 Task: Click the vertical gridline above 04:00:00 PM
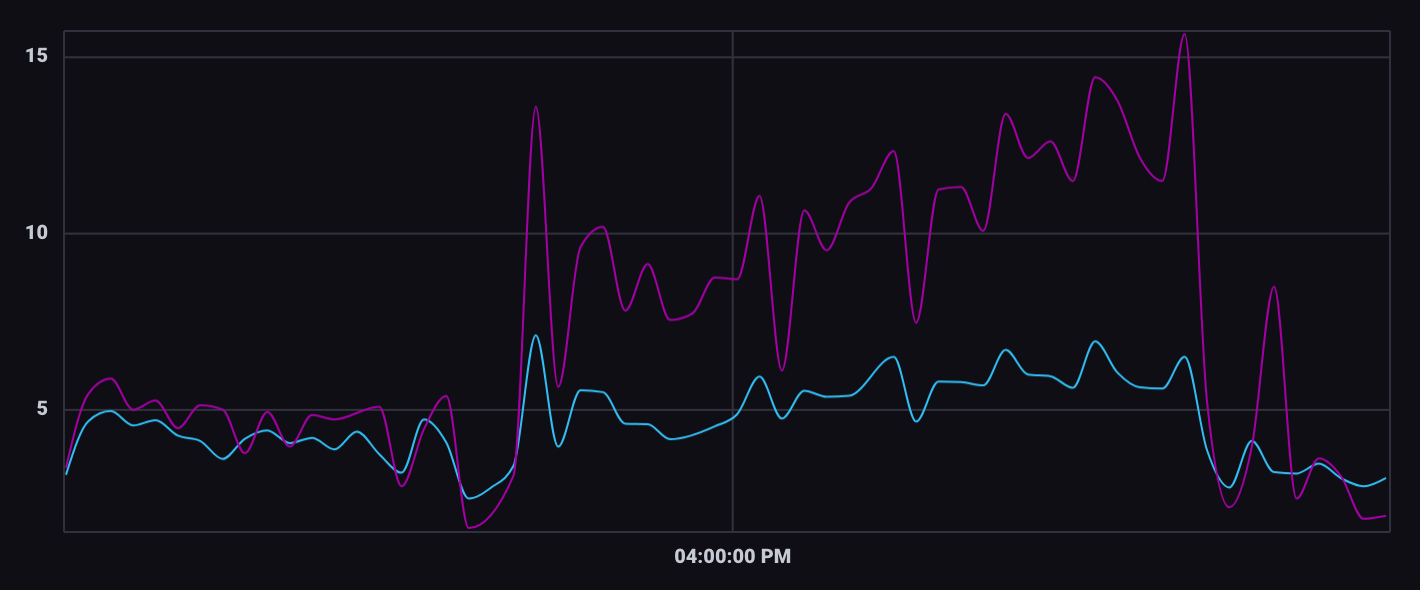[732, 150]
